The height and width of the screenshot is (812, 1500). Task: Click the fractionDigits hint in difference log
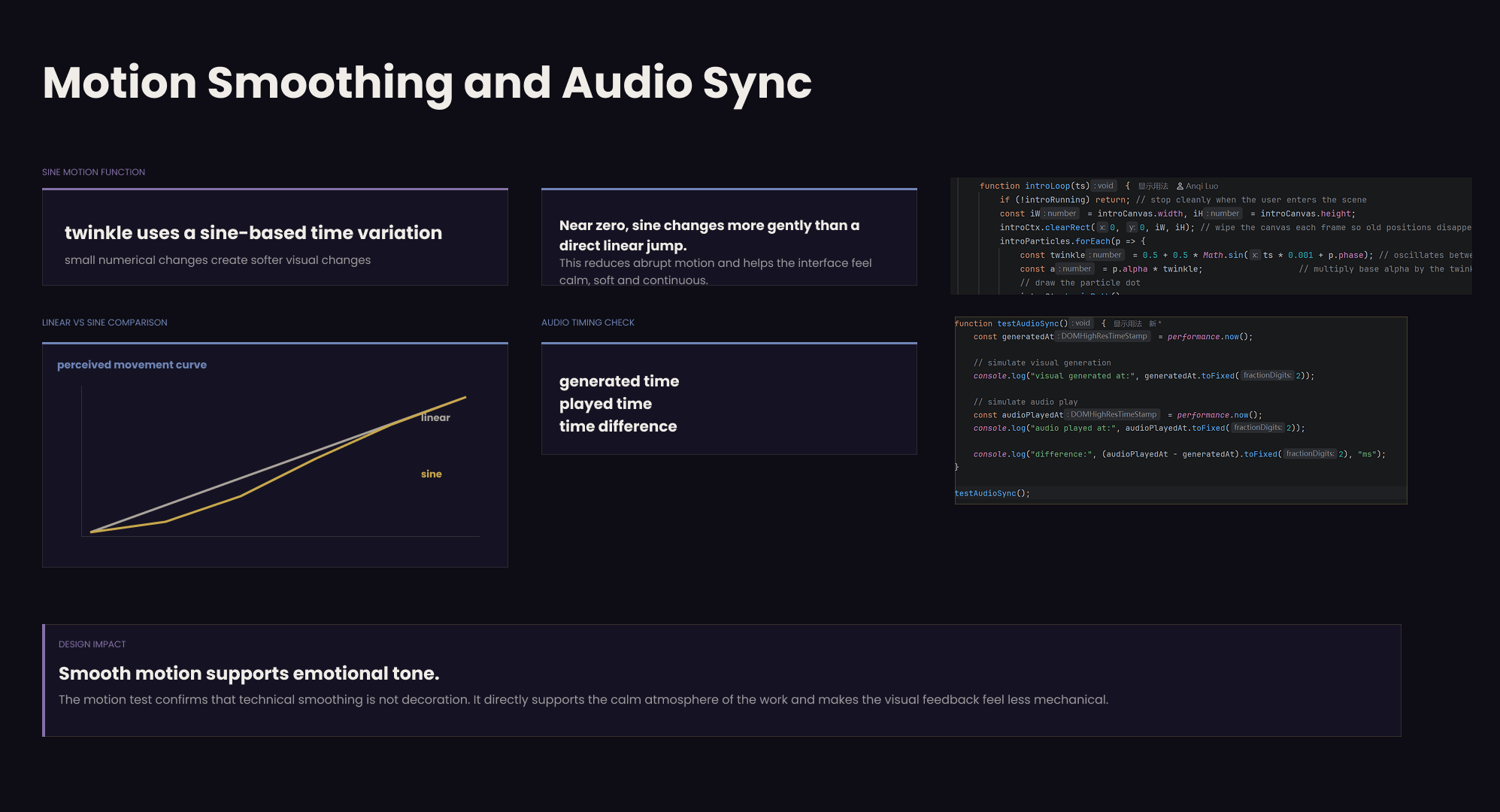coord(1310,454)
